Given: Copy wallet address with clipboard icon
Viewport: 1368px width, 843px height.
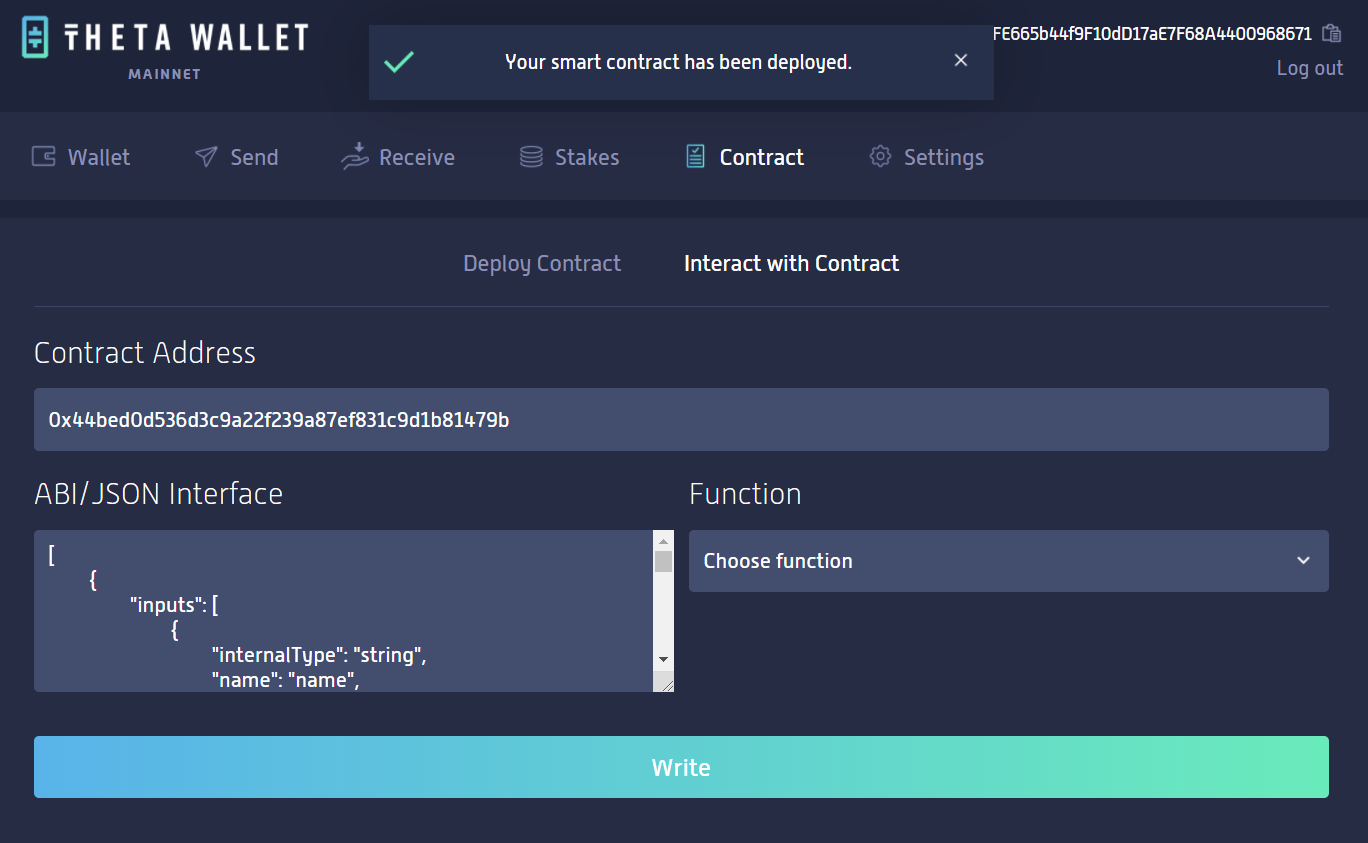Looking at the screenshot, I should coord(1331,33).
